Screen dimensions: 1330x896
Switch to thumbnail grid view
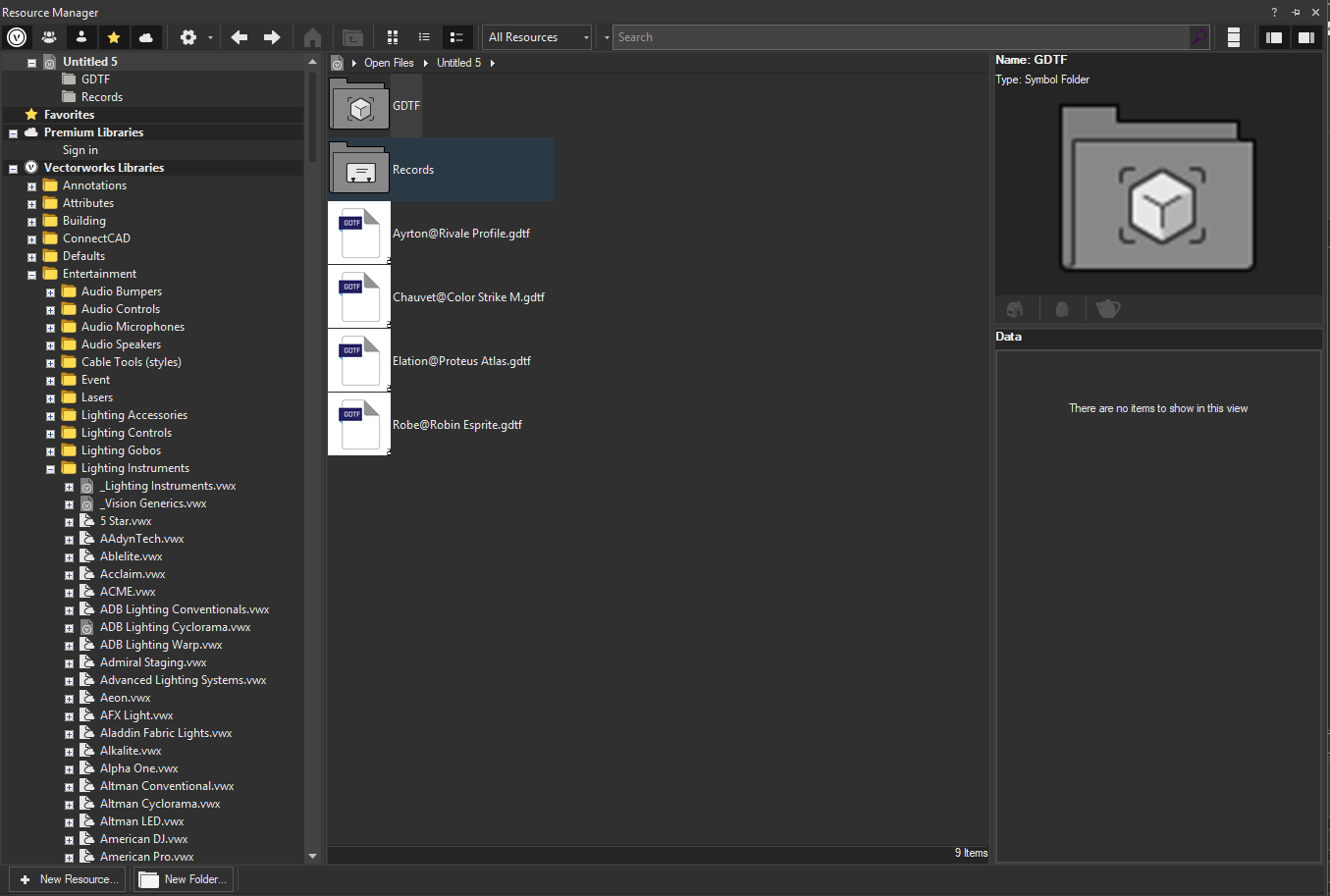tap(393, 37)
